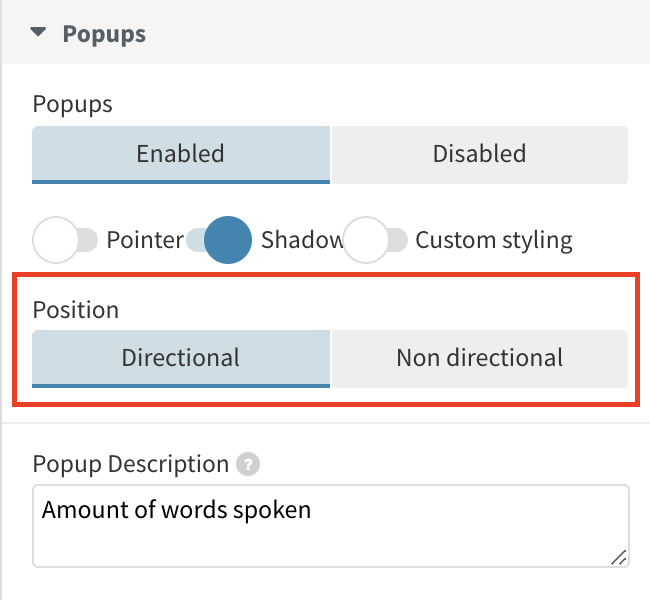Enable the Custom styling switch
Image resolution: width=650 pixels, height=600 pixels.
[x=375, y=240]
